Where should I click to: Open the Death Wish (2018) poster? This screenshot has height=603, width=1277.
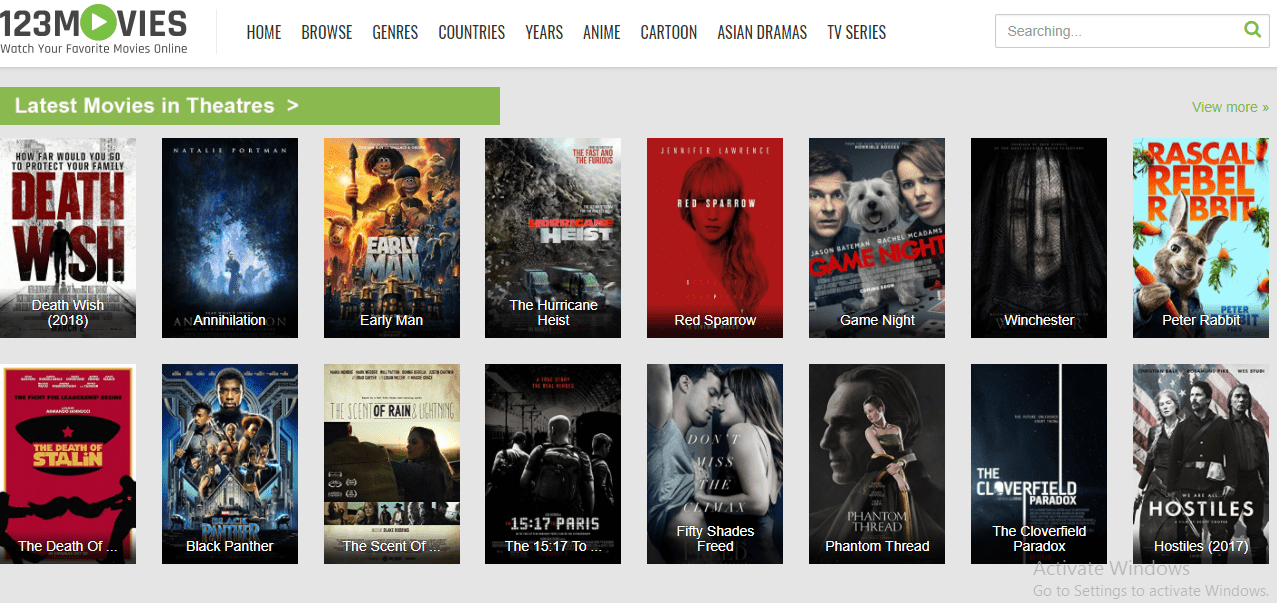[x=68, y=238]
